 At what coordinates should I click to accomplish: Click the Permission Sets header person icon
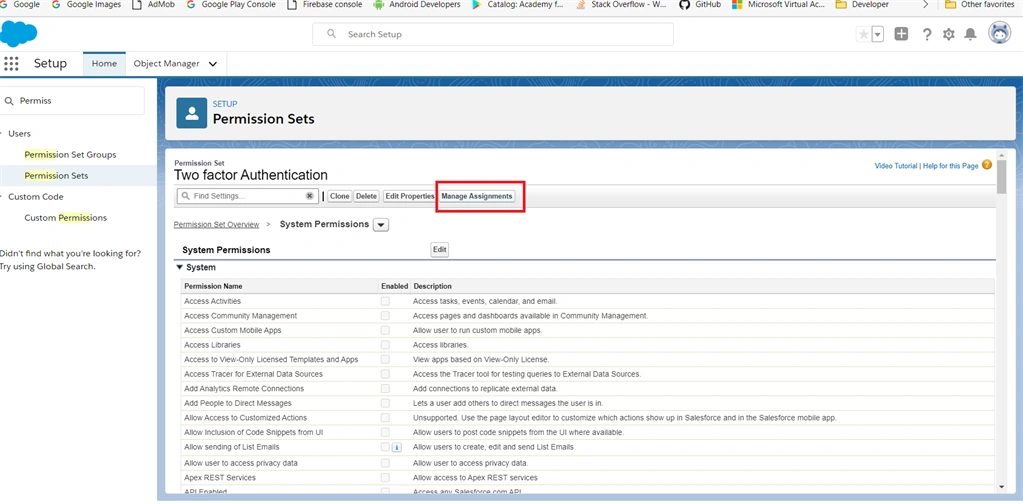(192, 113)
